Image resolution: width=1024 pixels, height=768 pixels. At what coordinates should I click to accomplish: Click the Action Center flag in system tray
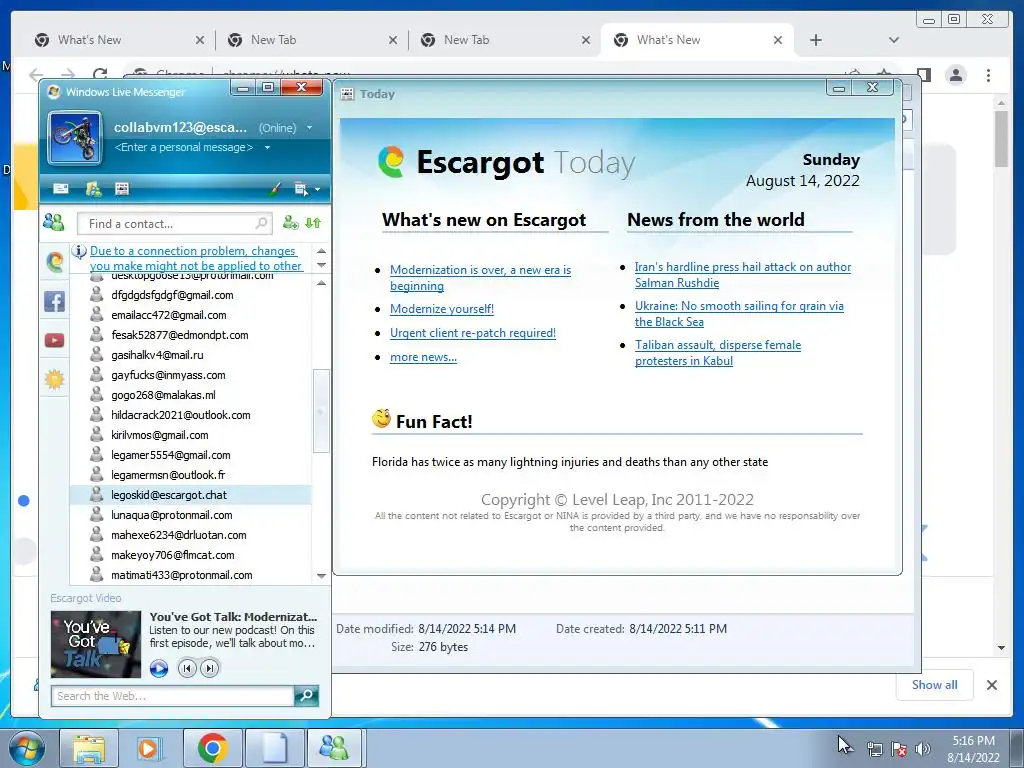point(899,749)
